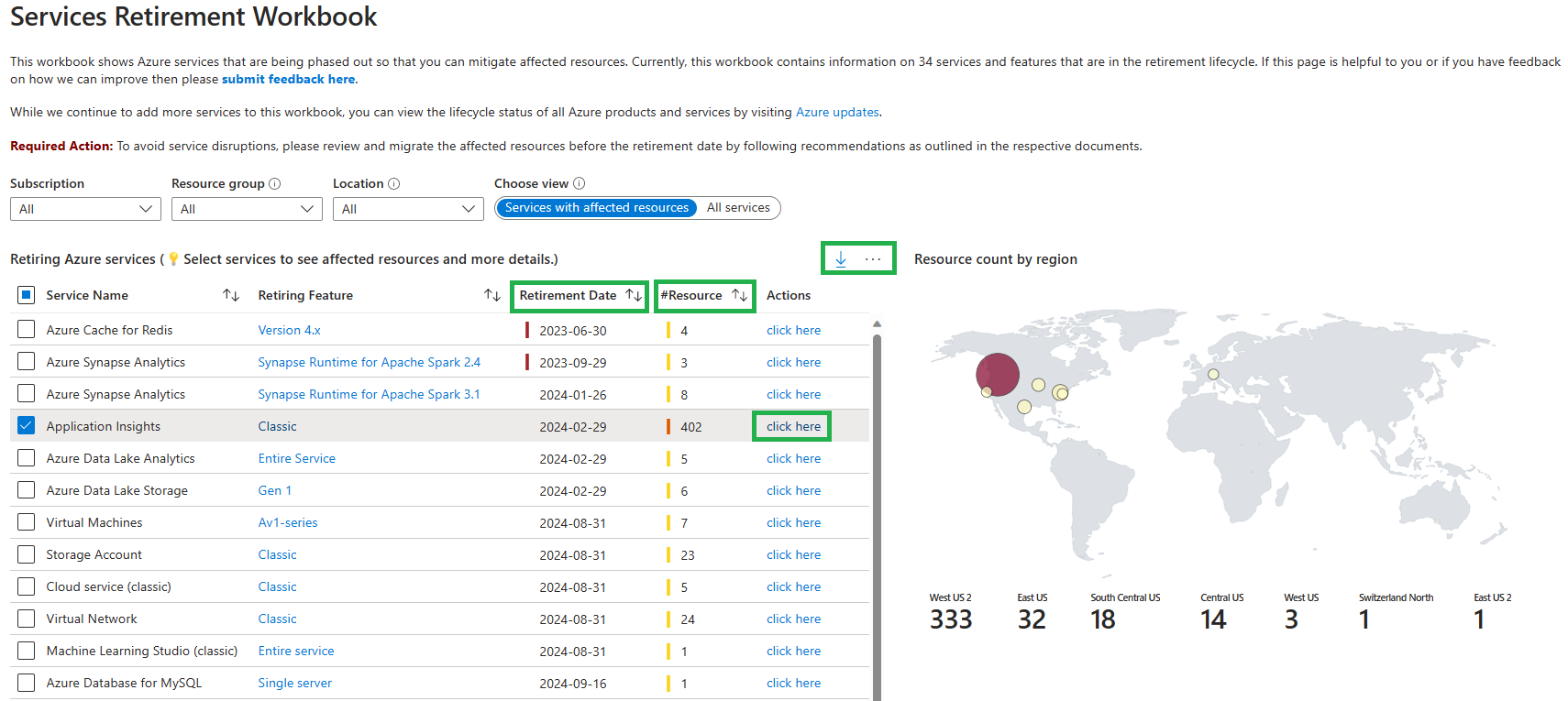Click the South Central US count 18
Viewport: 1568px width, 701px height.
click(x=1103, y=619)
